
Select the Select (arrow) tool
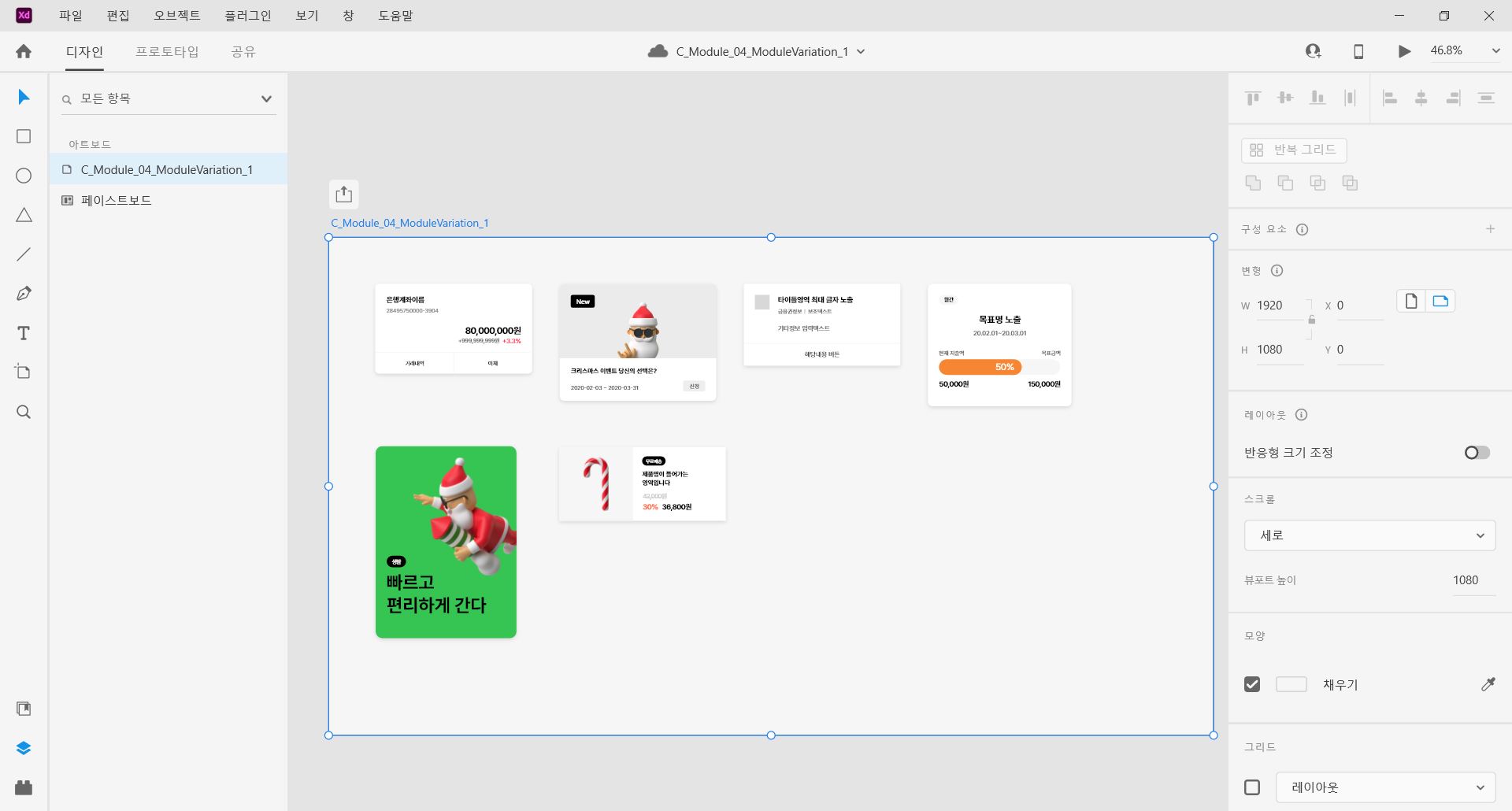pos(24,97)
